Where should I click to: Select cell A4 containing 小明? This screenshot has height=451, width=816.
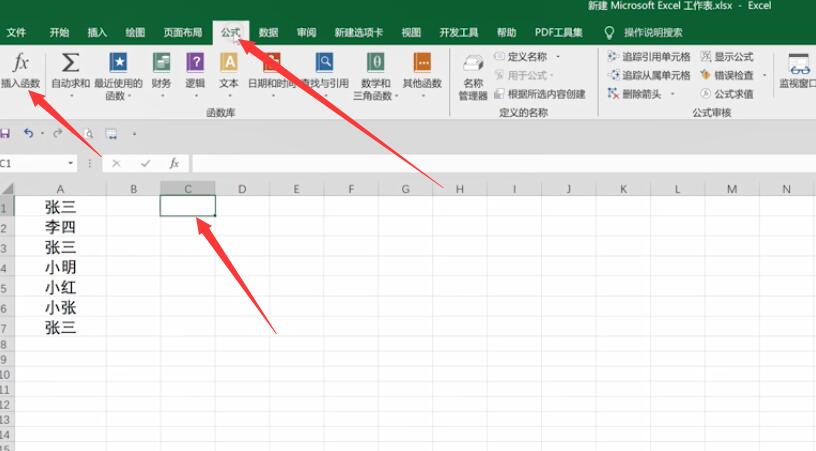pos(60,267)
